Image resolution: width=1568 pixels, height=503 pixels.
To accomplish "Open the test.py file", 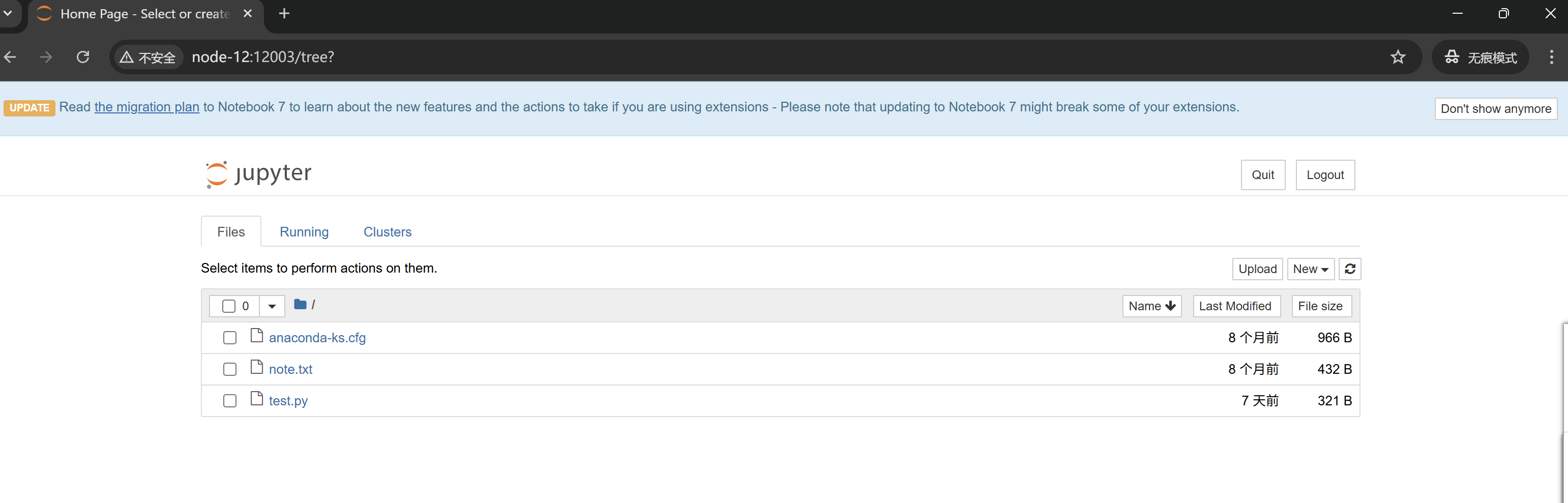I will [x=288, y=401].
